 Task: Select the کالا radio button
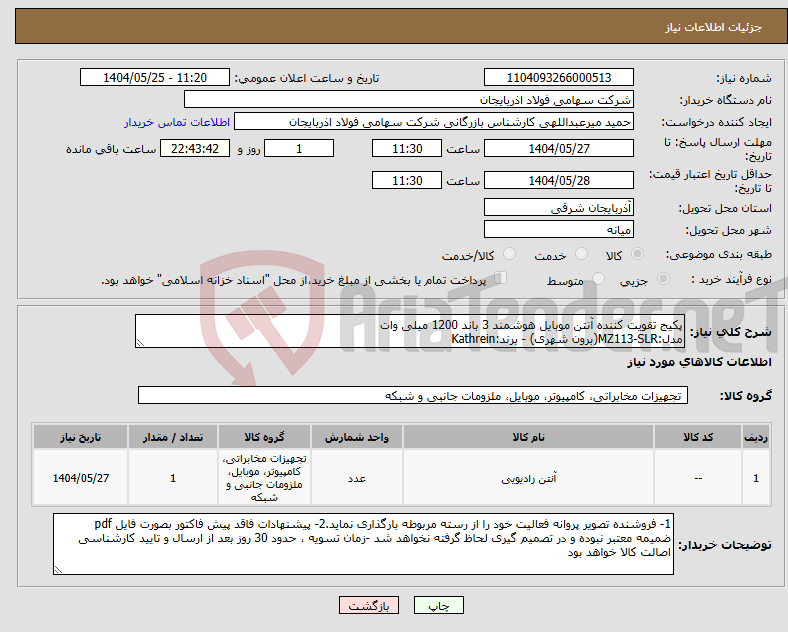click(637, 254)
